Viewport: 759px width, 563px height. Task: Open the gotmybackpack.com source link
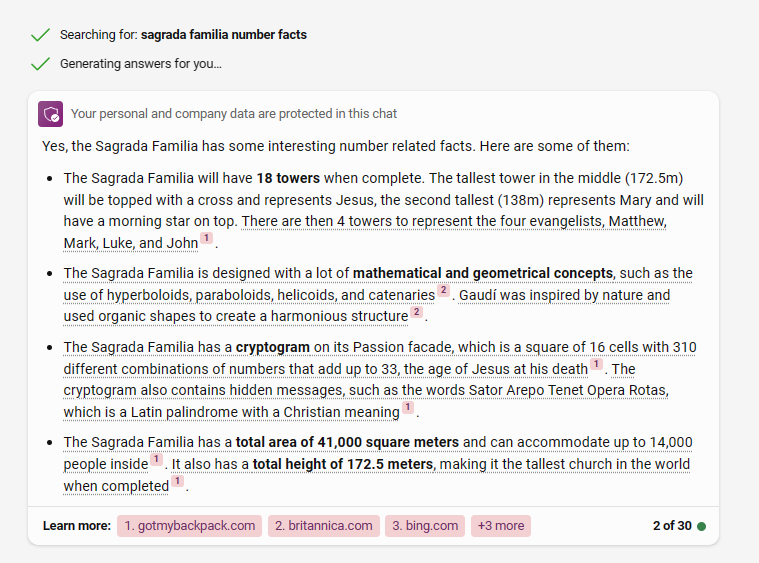(189, 526)
